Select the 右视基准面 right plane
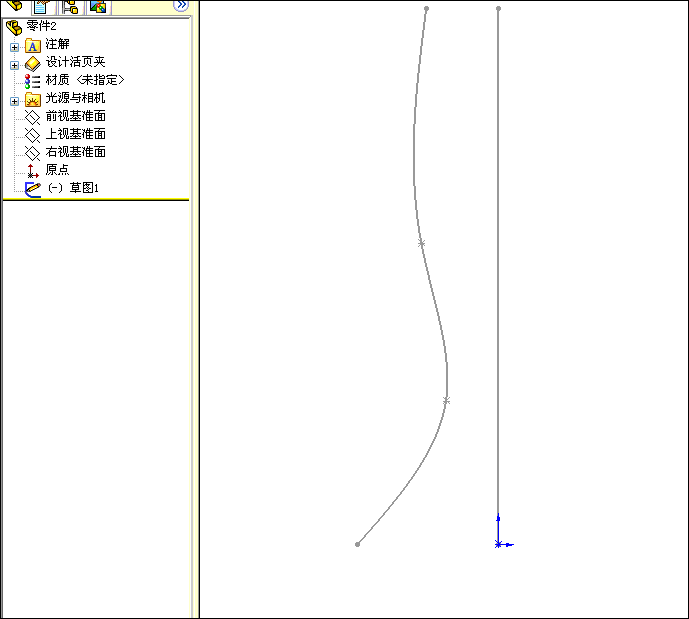Screen dimensions: 689x619 (x=76, y=152)
